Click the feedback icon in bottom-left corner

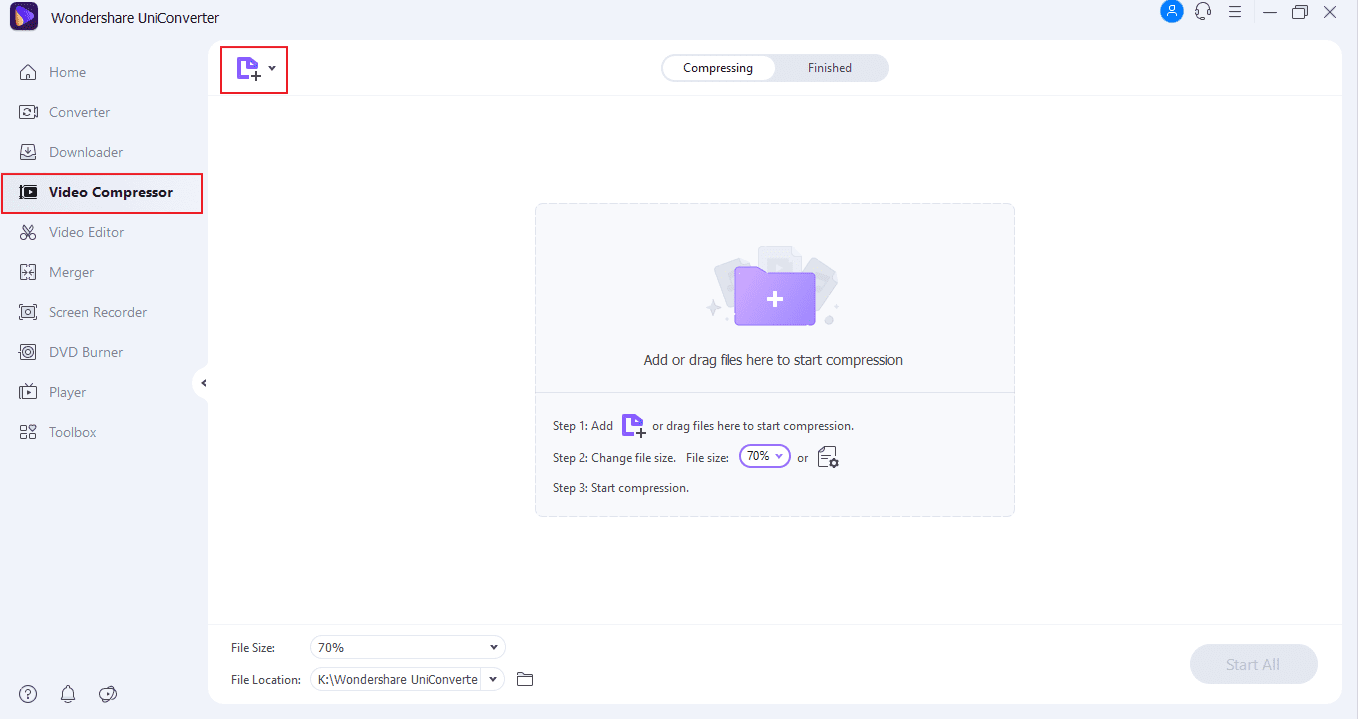point(108,694)
